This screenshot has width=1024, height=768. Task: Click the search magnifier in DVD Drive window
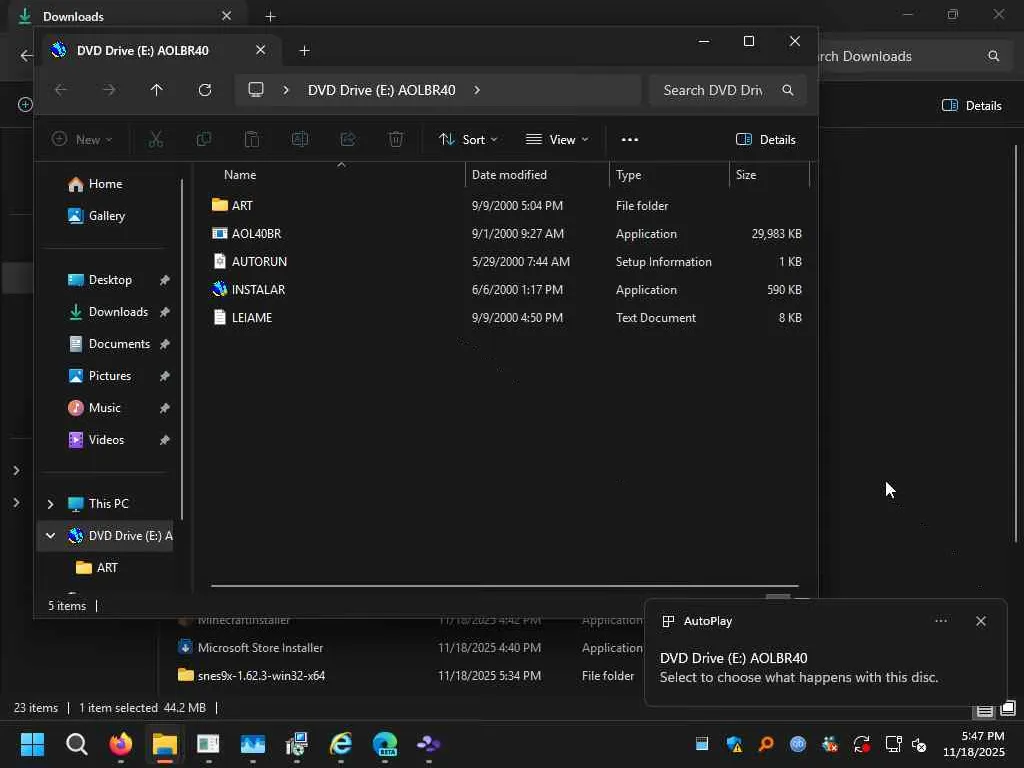coord(788,90)
